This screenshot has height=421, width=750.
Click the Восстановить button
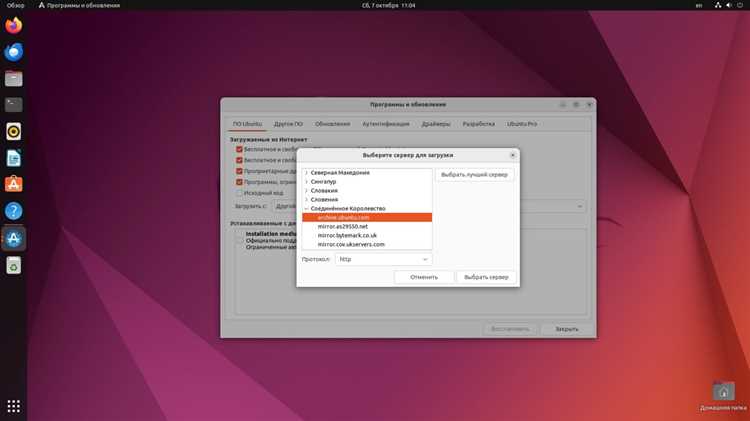pos(510,329)
